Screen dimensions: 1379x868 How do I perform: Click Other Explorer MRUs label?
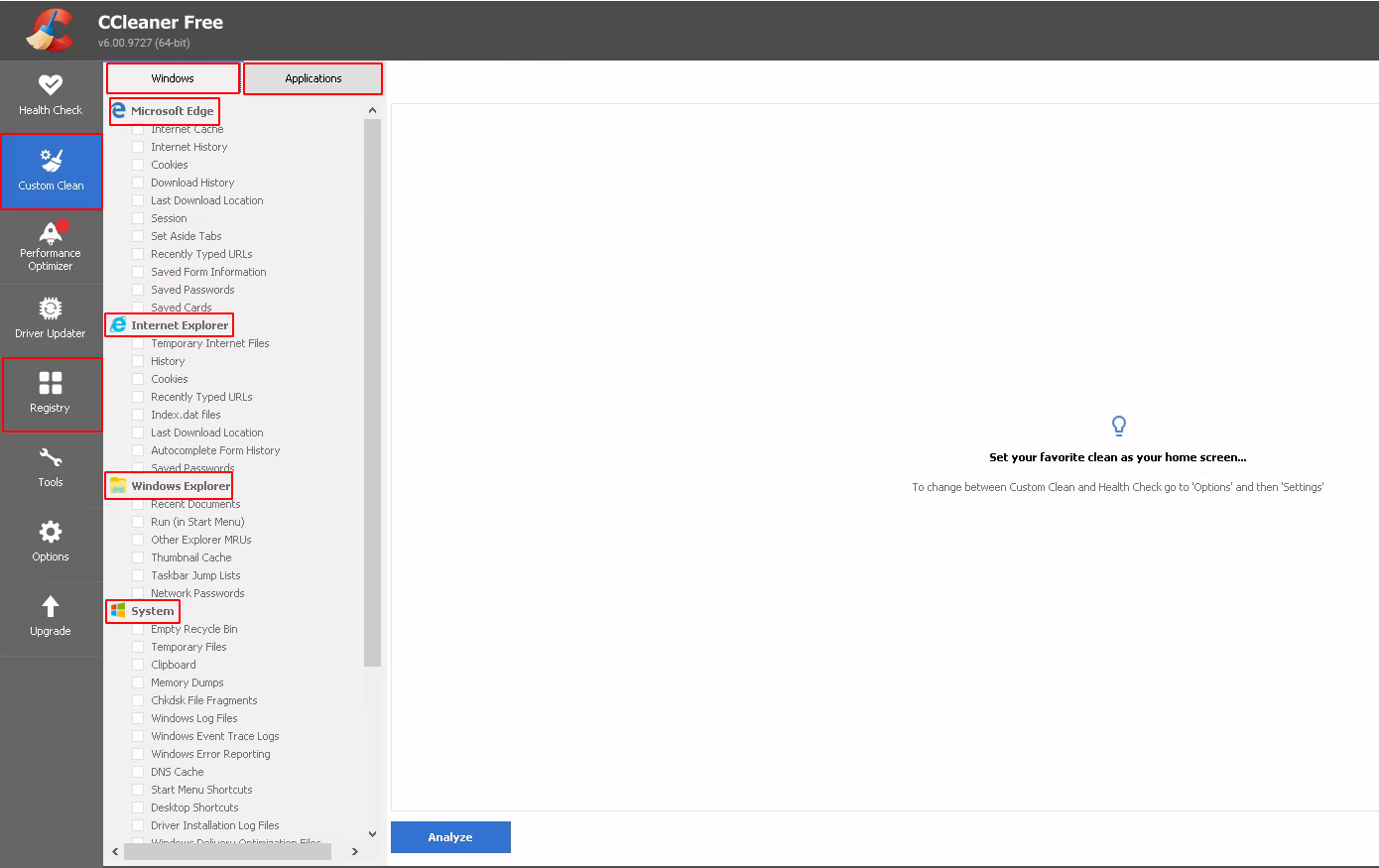[x=201, y=540]
